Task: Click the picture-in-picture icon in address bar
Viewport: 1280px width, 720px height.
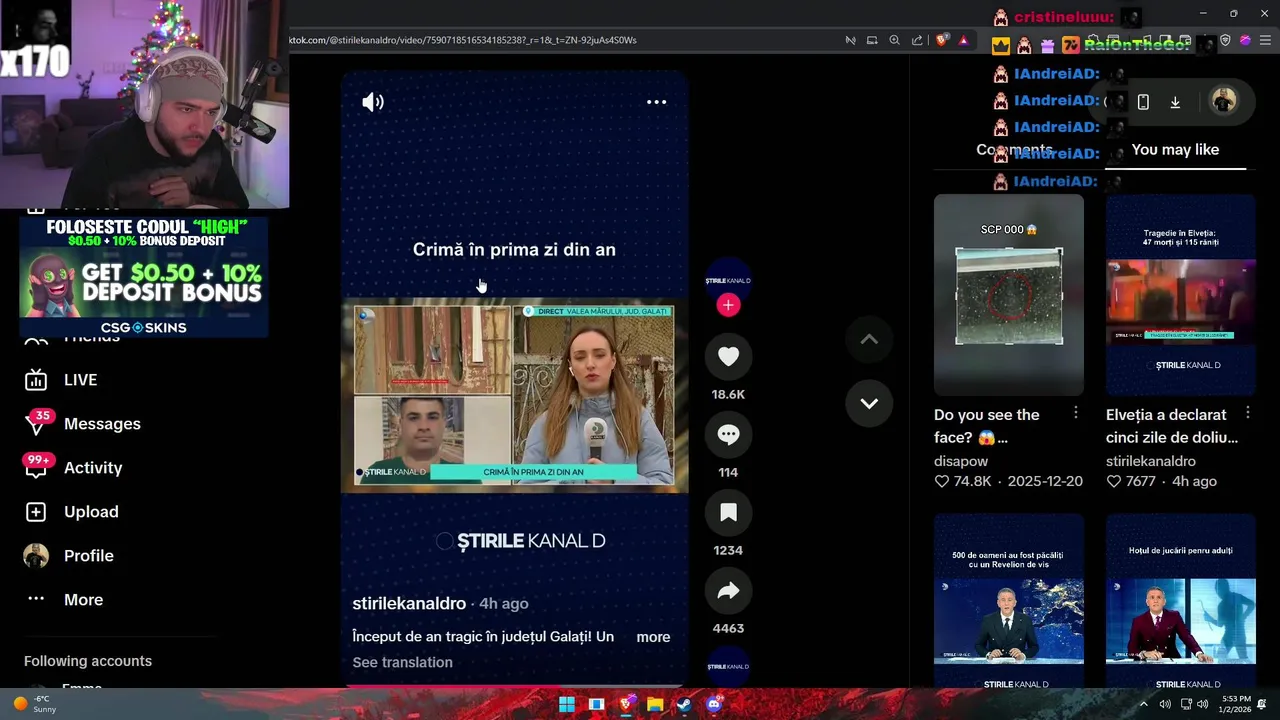Action: [x=872, y=40]
